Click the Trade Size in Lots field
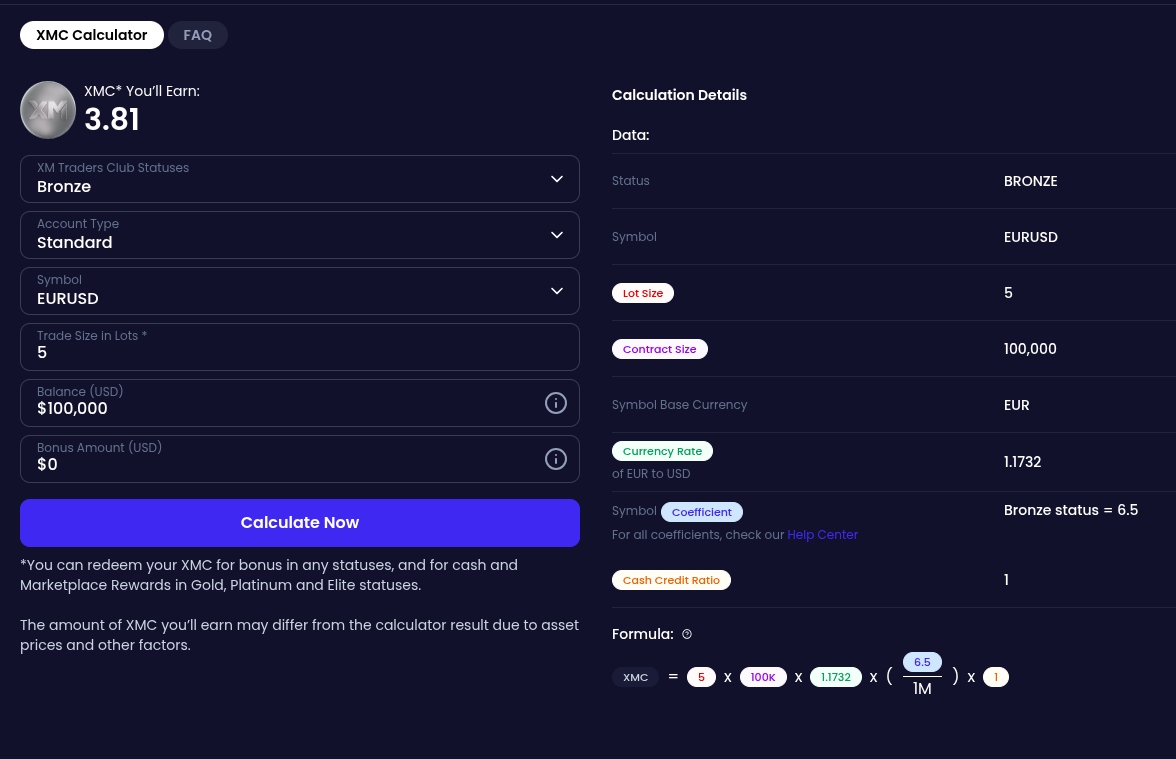The width and height of the screenshot is (1176, 759). (300, 347)
